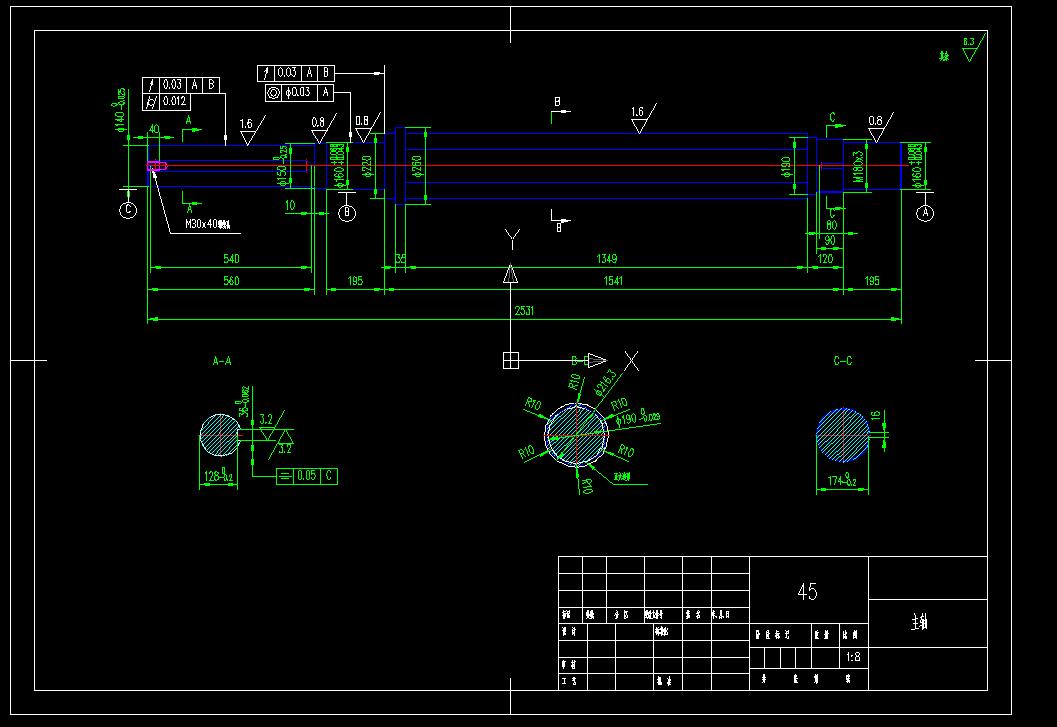1057x727 pixels.
Task: Click the 1:8 scale cell
Action: tap(853, 657)
